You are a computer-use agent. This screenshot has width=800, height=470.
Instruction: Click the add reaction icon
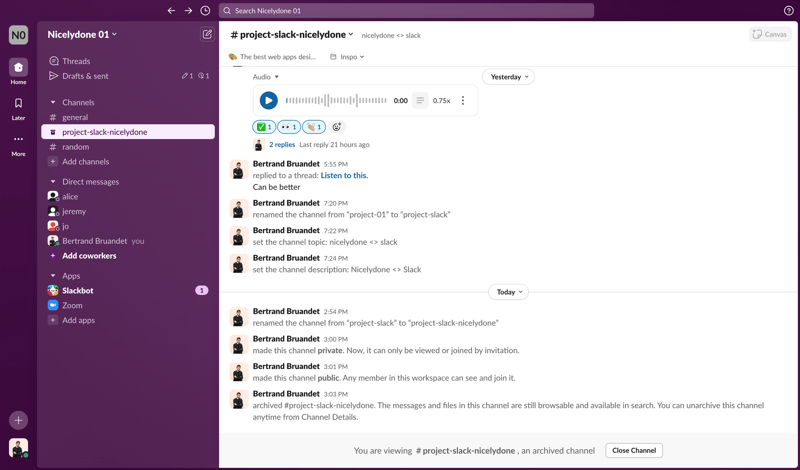coord(336,127)
